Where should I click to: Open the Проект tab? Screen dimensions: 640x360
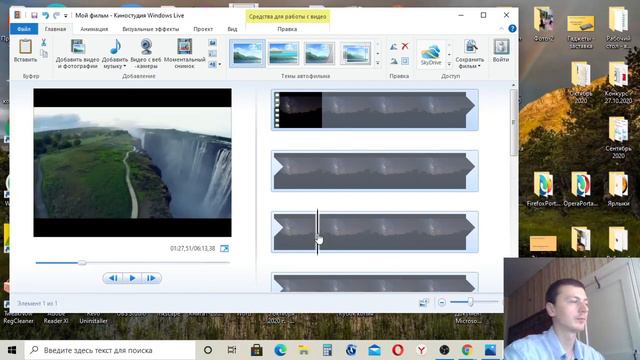(x=203, y=29)
